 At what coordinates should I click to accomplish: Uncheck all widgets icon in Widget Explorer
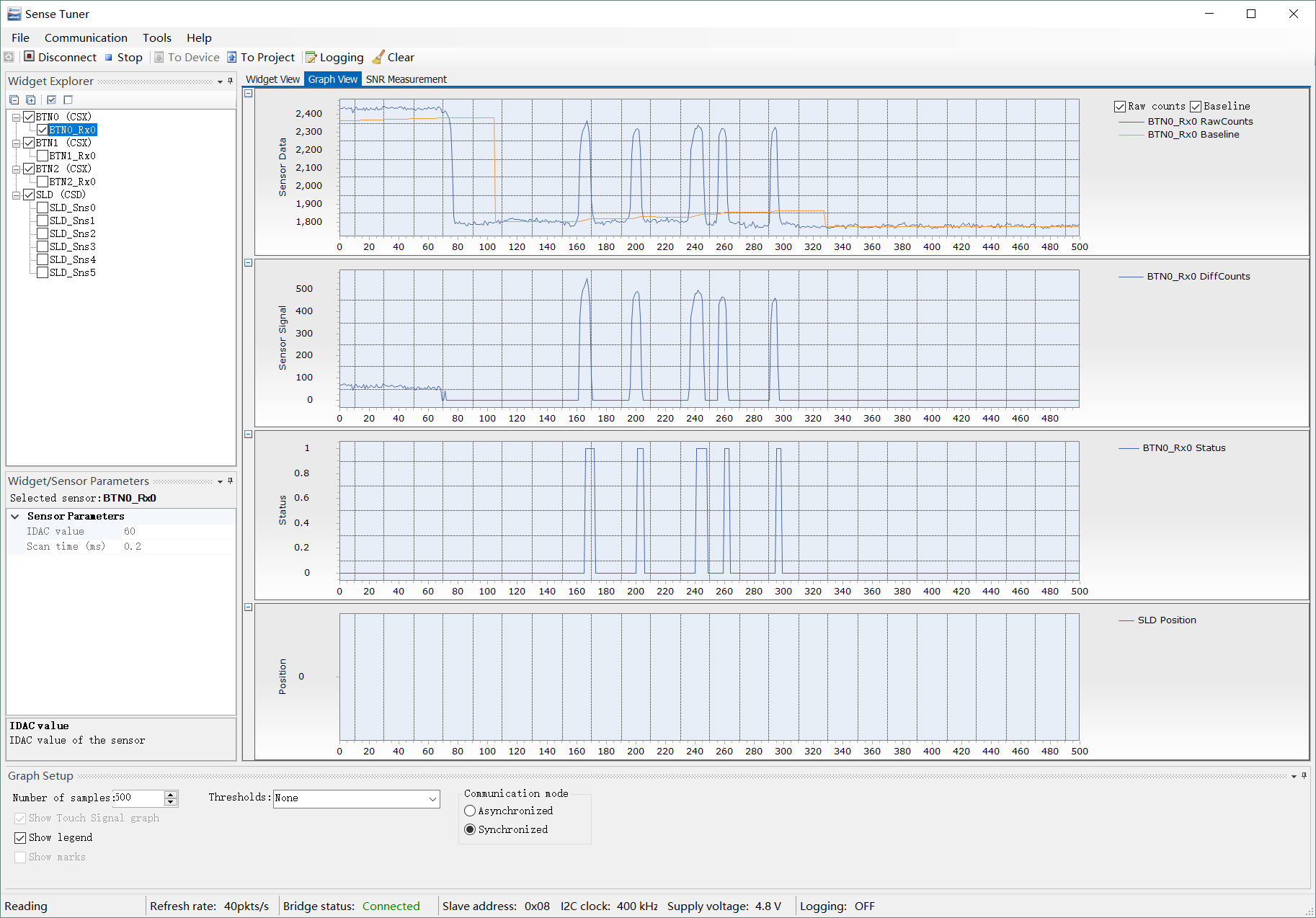(68, 99)
